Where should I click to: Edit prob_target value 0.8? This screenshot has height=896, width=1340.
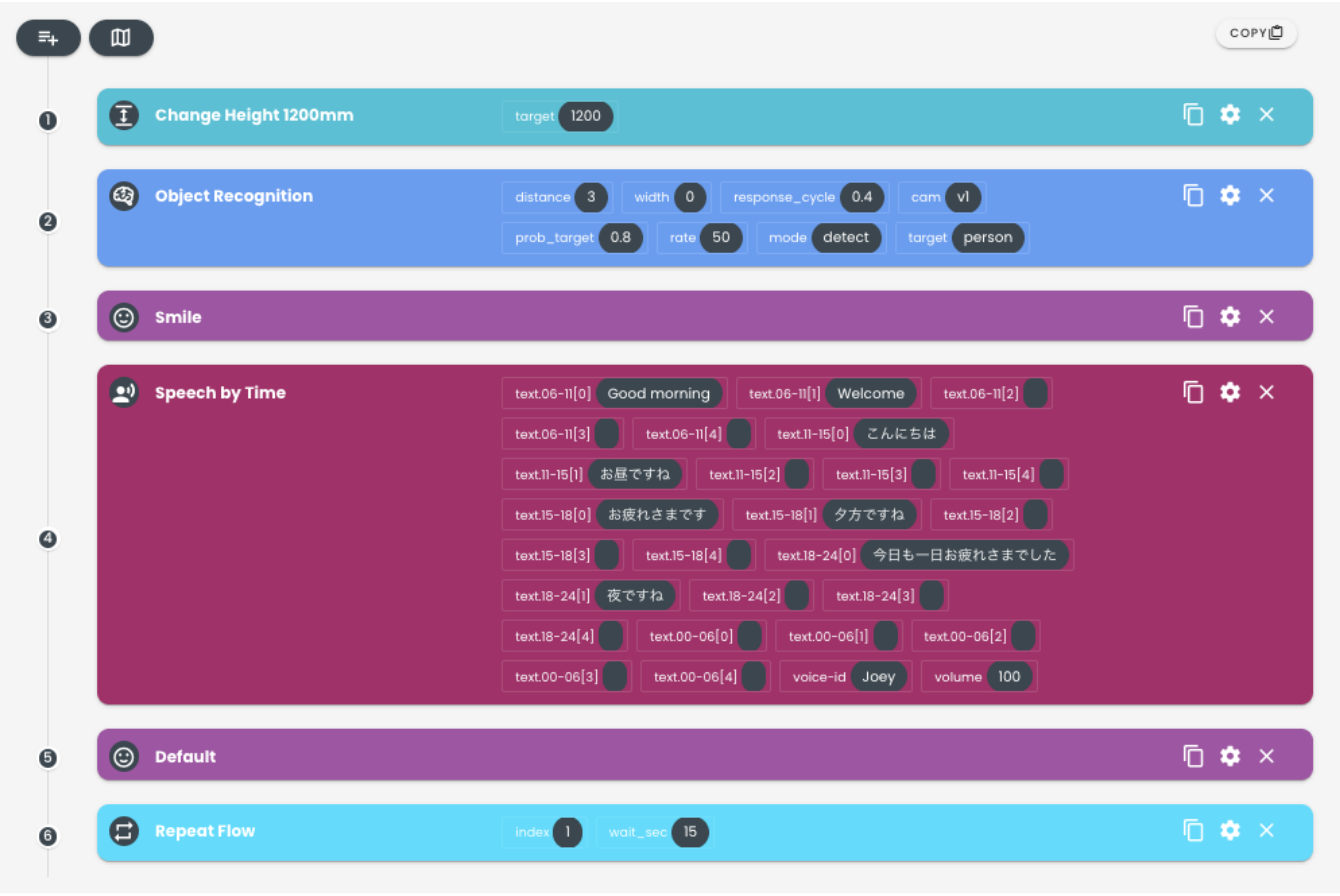[x=621, y=238]
